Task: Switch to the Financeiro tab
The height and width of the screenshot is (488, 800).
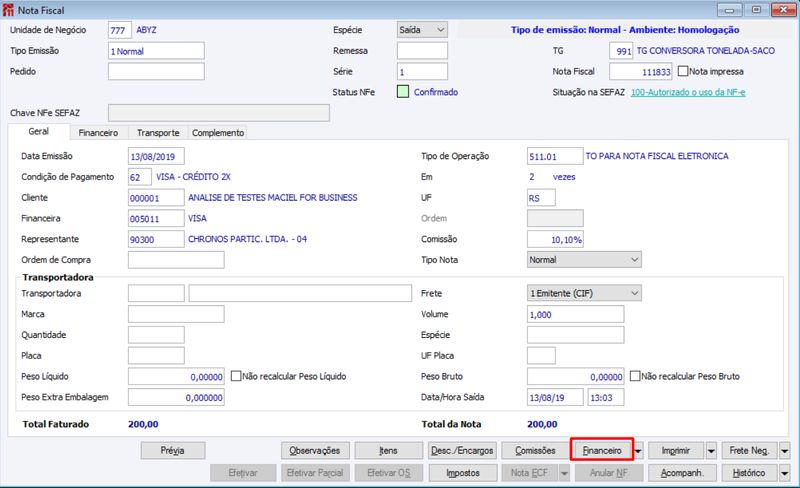Action: 98,133
